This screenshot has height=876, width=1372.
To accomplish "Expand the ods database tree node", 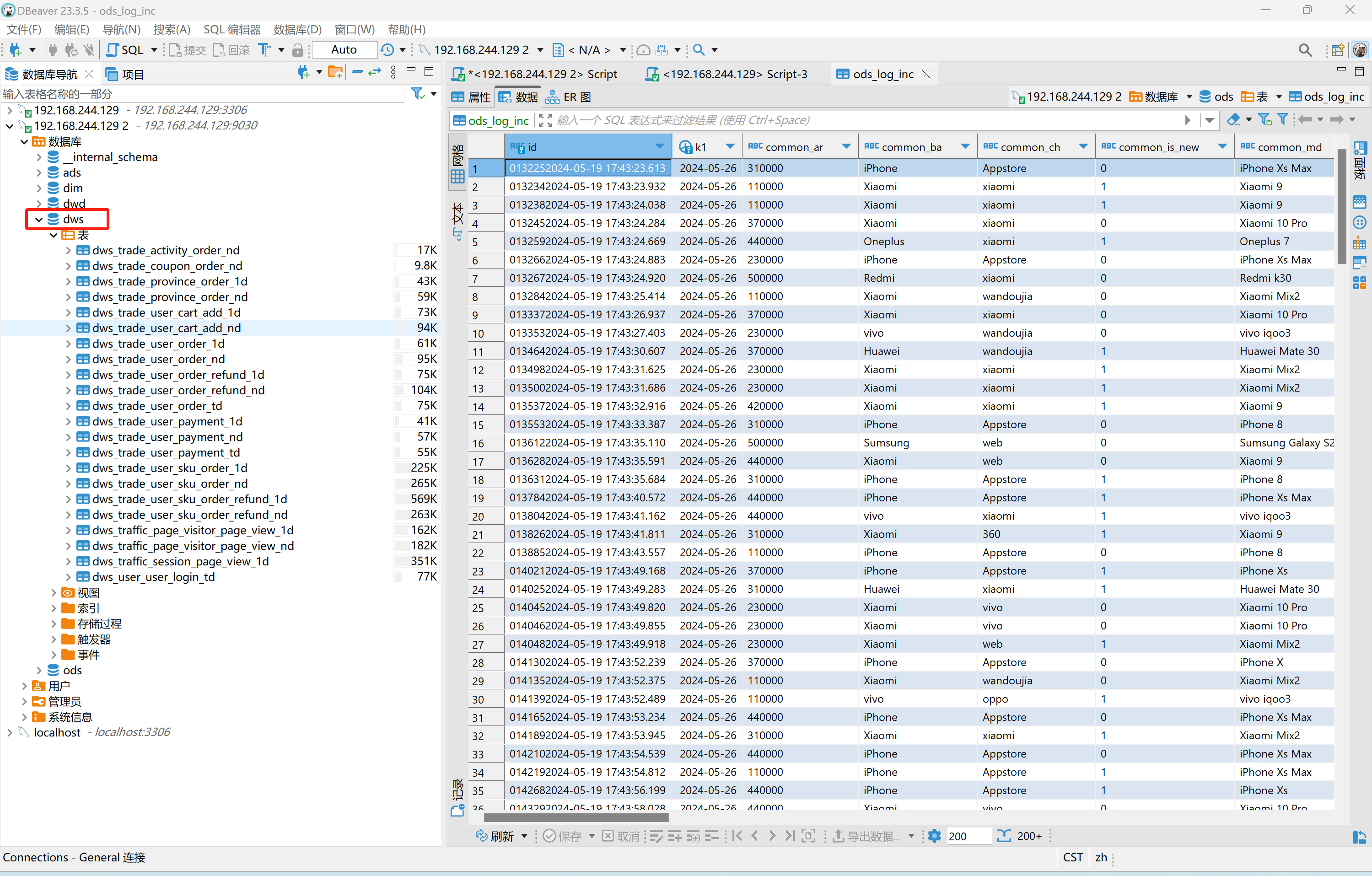I will coord(39,671).
